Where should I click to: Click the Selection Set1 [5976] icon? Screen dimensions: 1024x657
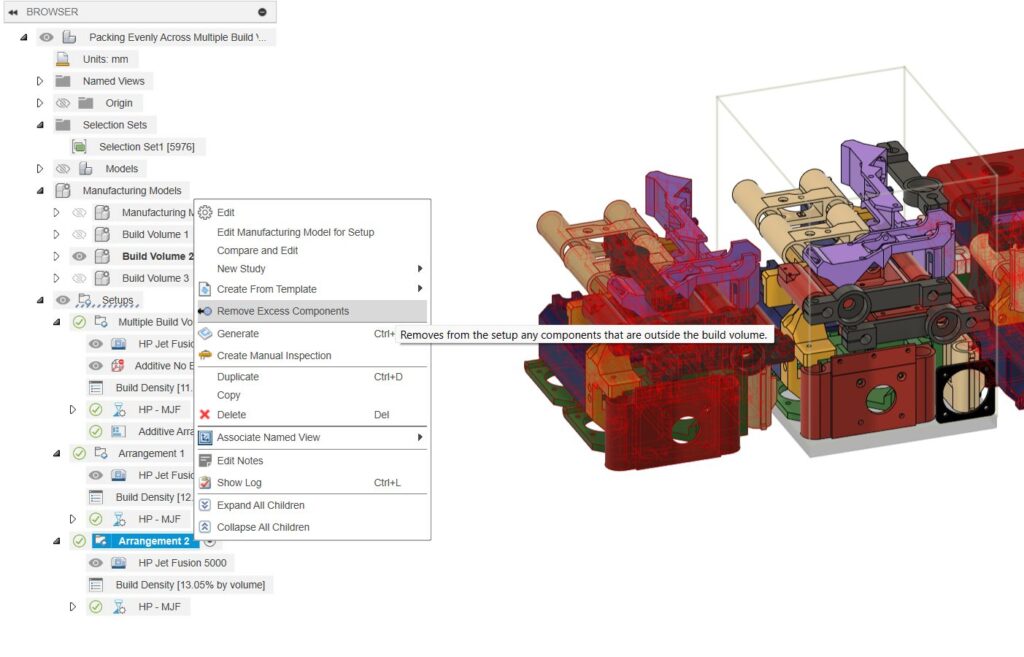pos(79,147)
